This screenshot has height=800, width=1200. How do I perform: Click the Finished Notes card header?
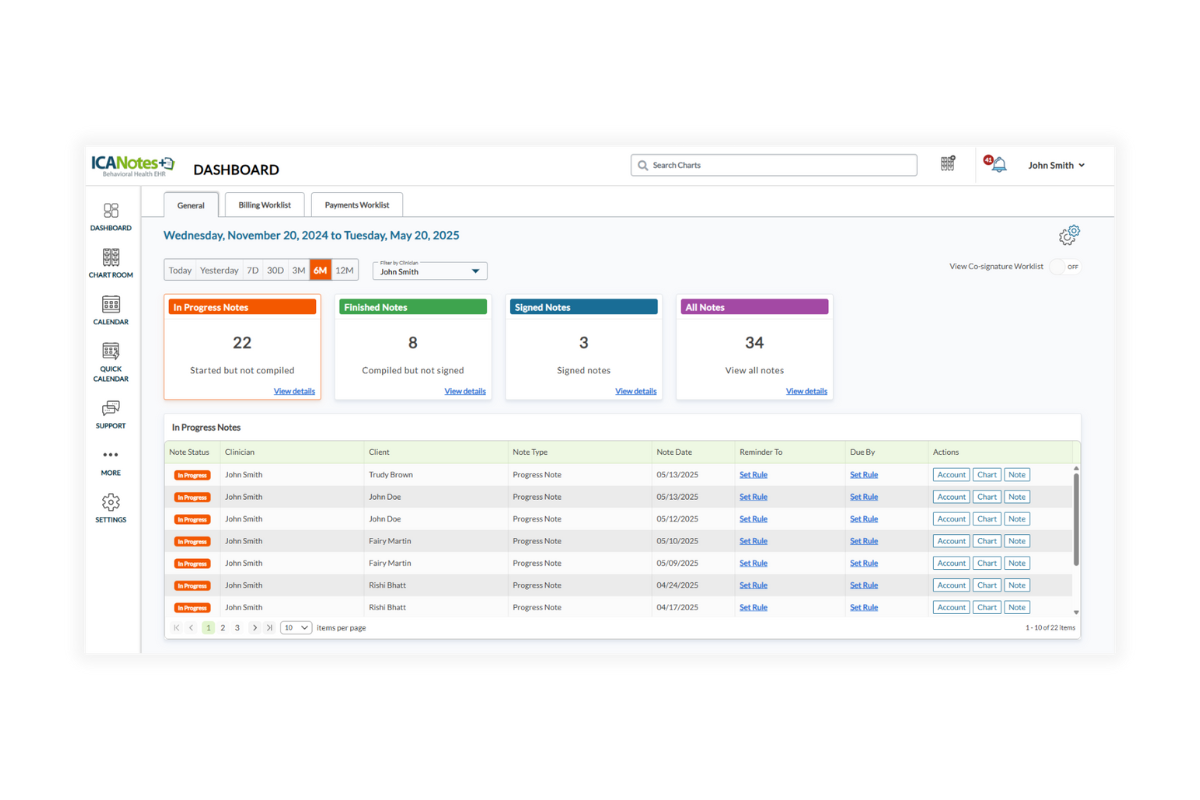click(413, 307)
